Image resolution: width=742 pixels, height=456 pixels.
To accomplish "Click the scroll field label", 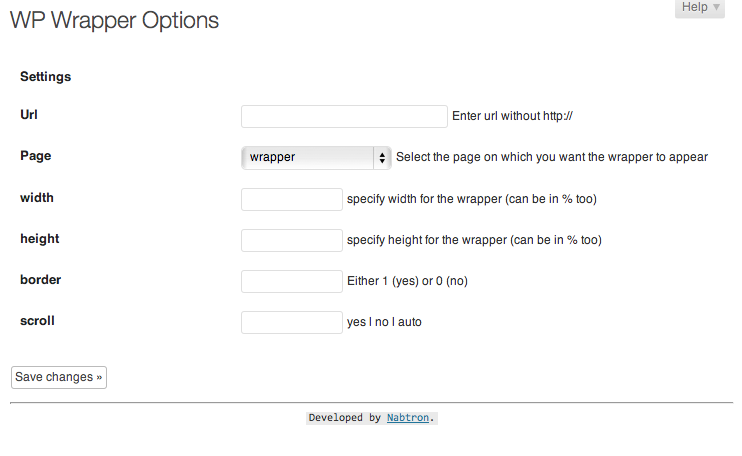I will (x=37, y=321).
